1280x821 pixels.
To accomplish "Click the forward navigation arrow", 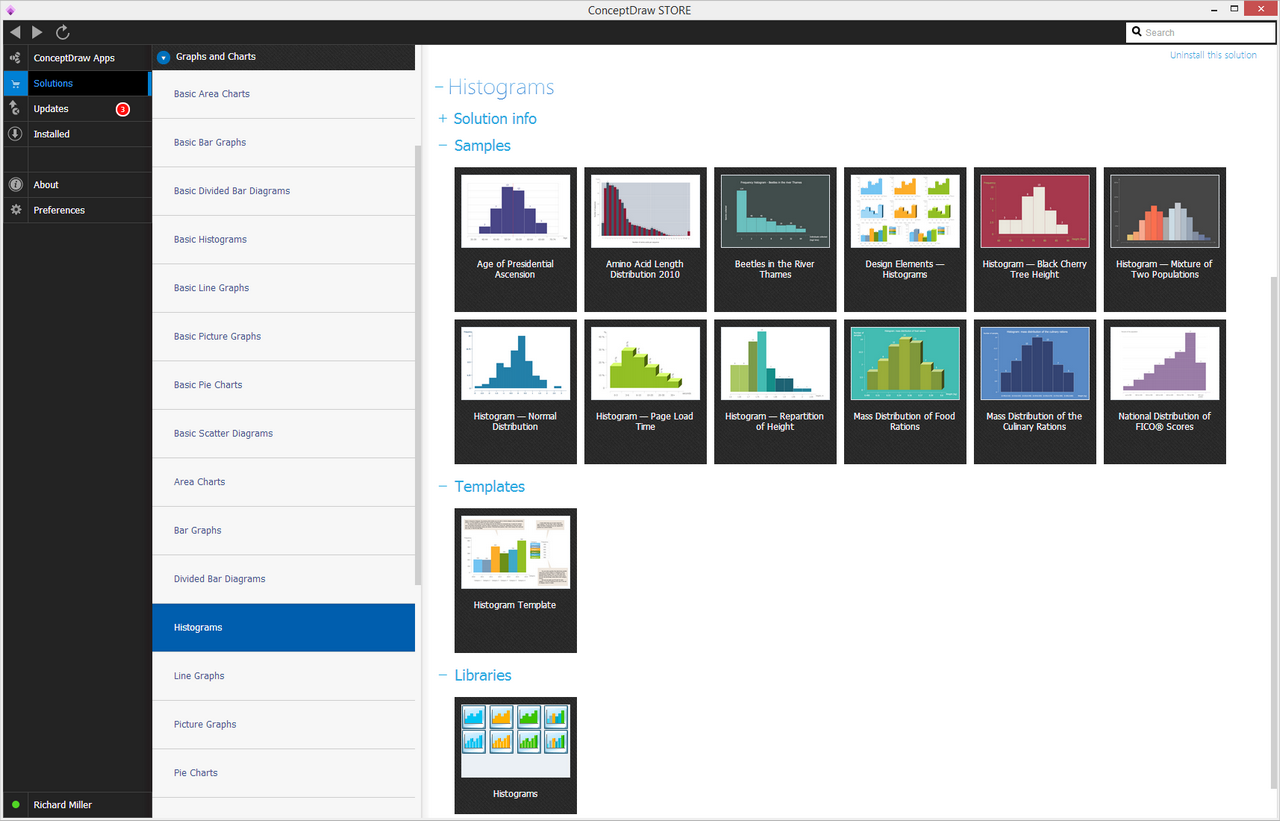I will 38,32.
